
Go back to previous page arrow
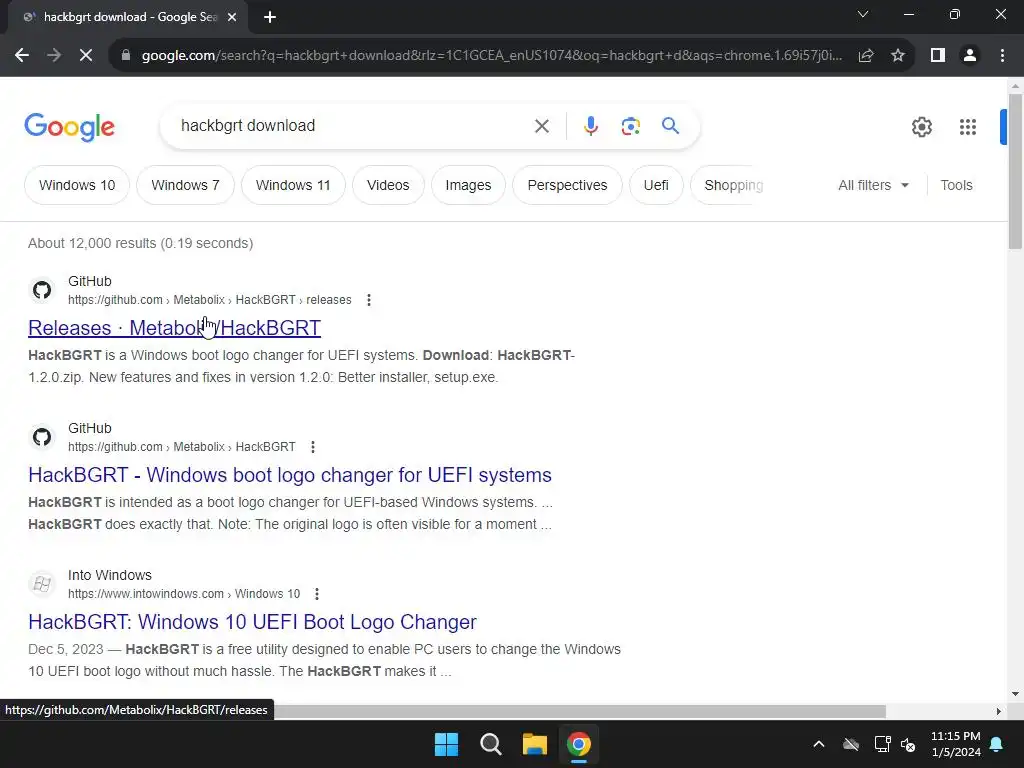[22, 56]
